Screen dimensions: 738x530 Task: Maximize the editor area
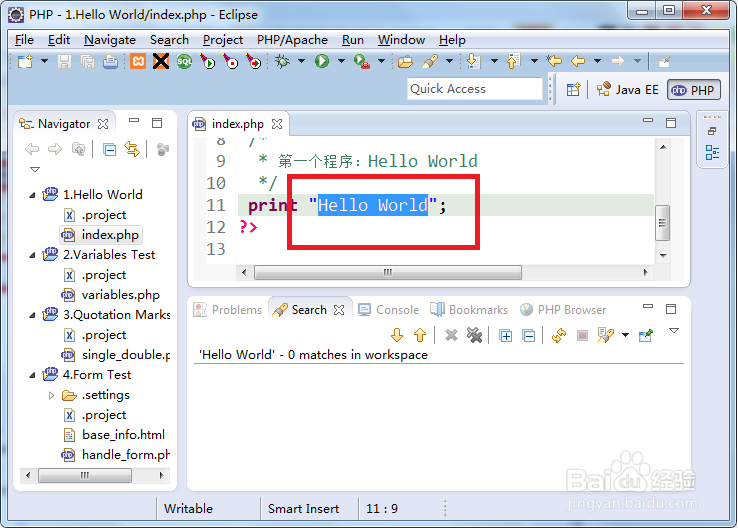(x=671, y=123)
